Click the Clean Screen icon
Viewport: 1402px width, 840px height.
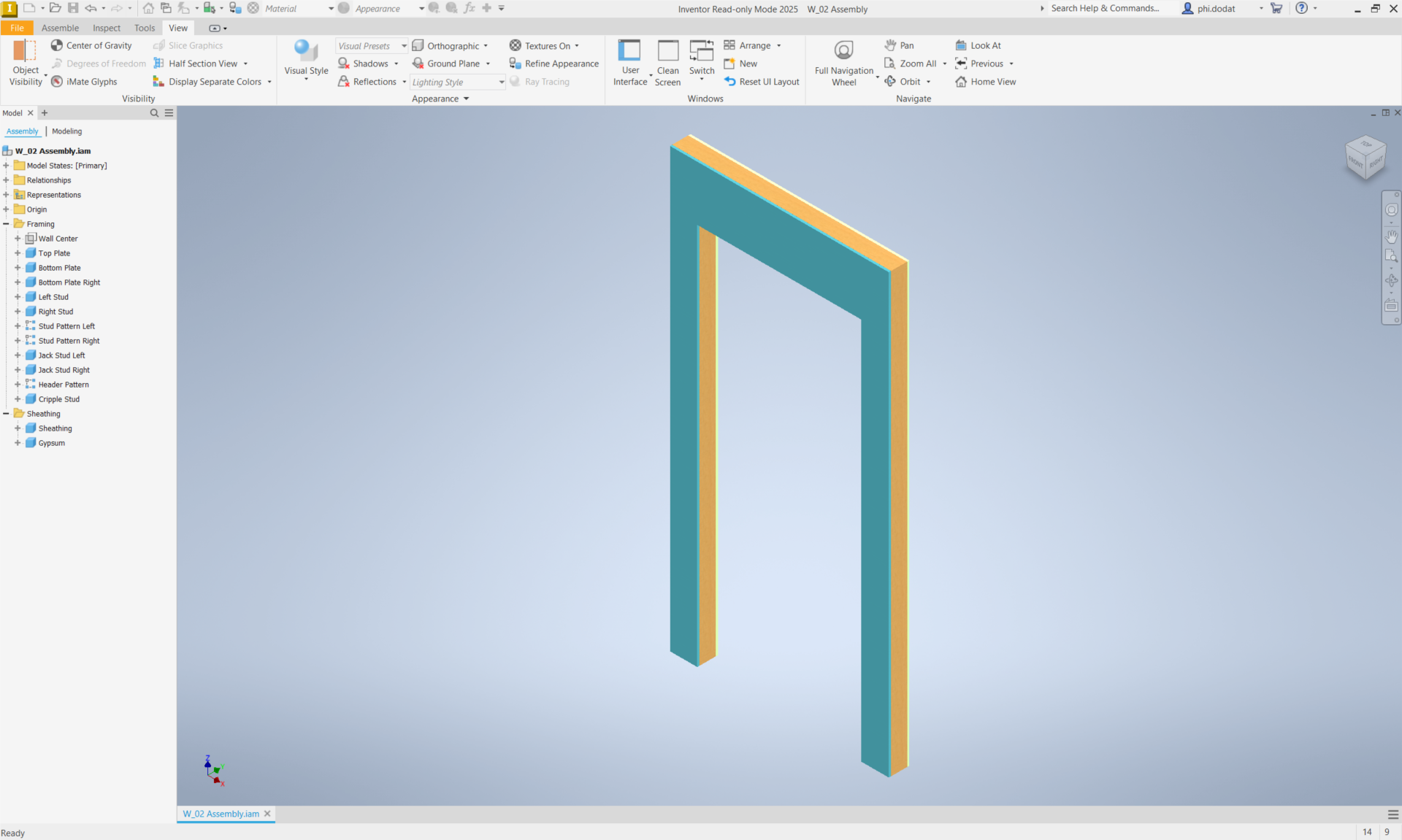pyautogui.click(x=668, y=51)
